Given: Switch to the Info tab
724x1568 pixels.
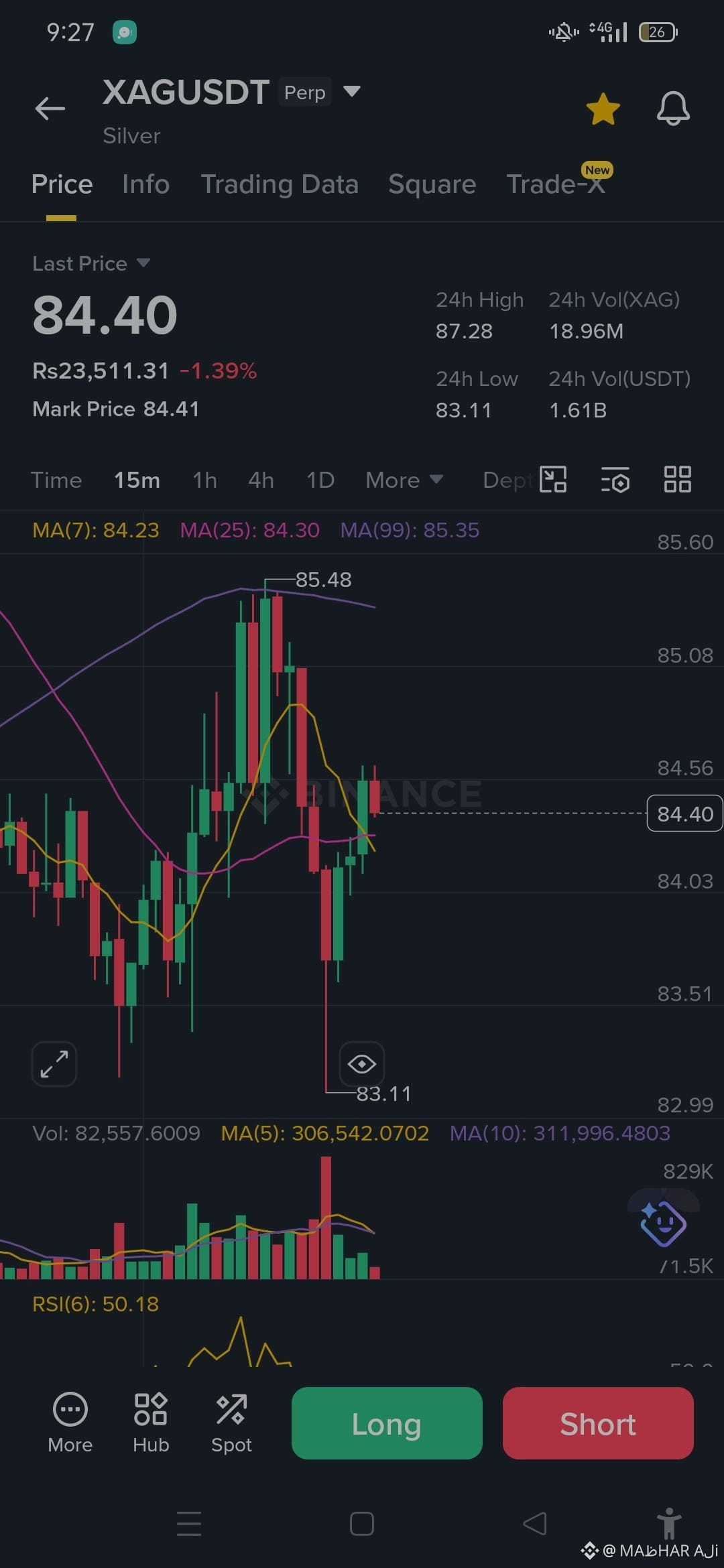Looking at the screenshot, I should [145, 184].
